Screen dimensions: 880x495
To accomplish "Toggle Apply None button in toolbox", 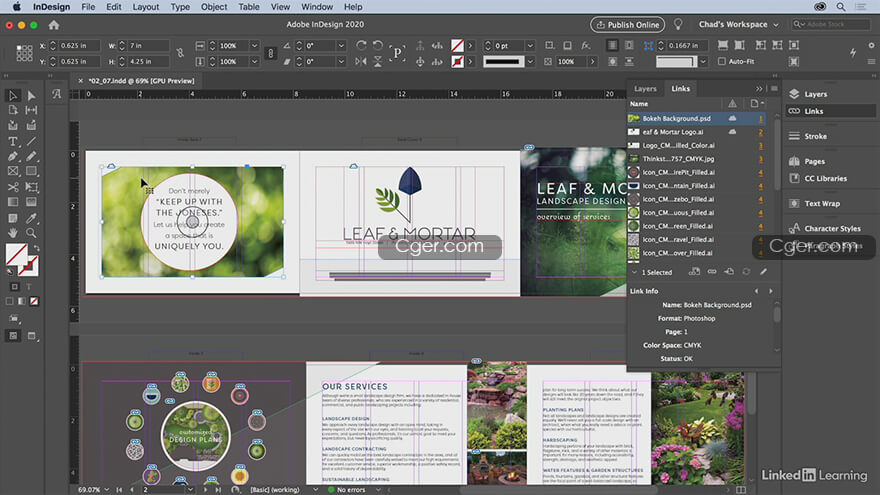I will click(34, 301).
